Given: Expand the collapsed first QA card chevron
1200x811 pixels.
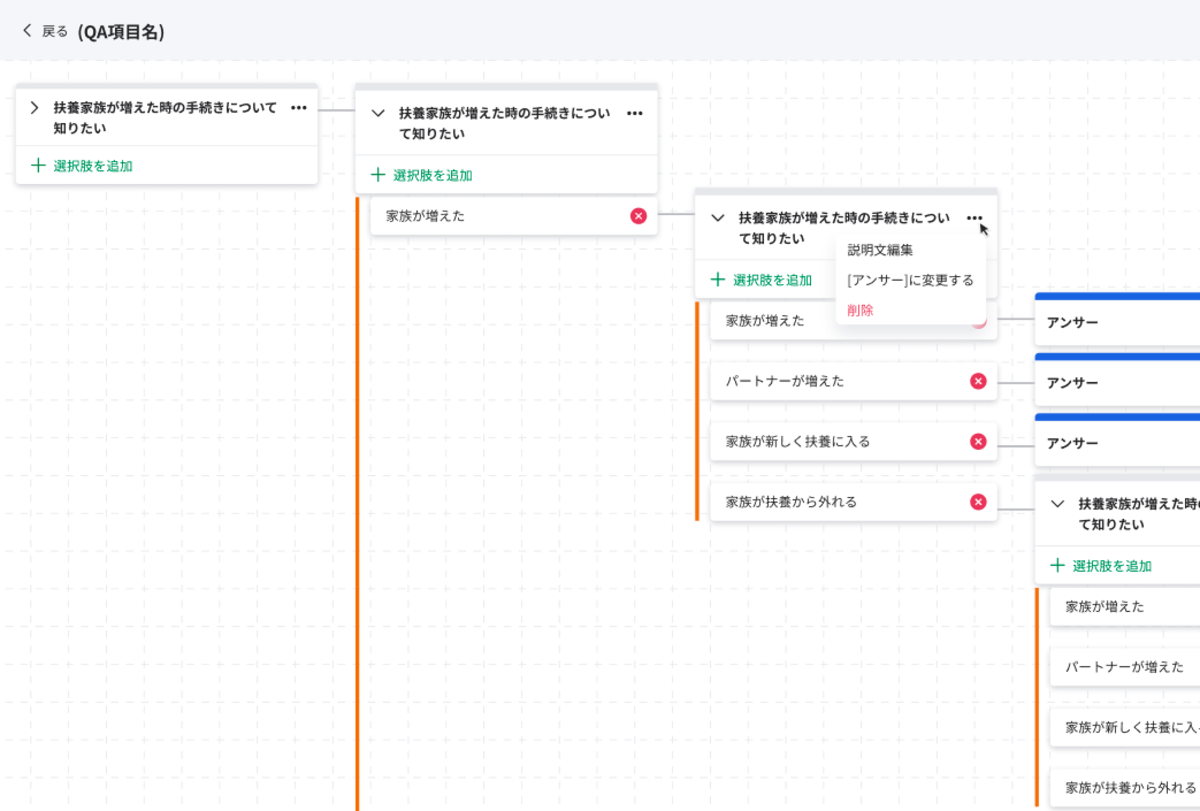Looking at the screenshot, I should point(33,108).
